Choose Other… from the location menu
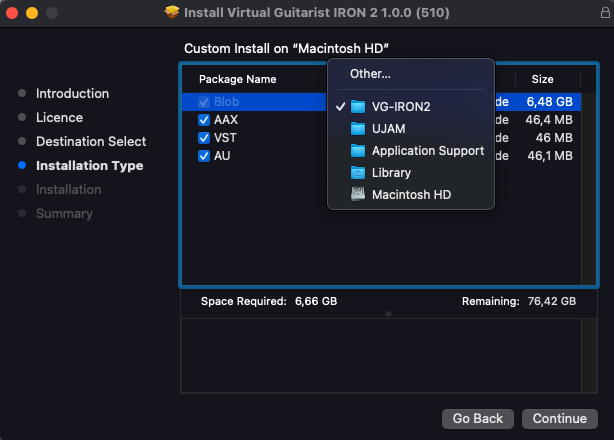The height and width of the screenshot is (440, 614). coord(370,74)
